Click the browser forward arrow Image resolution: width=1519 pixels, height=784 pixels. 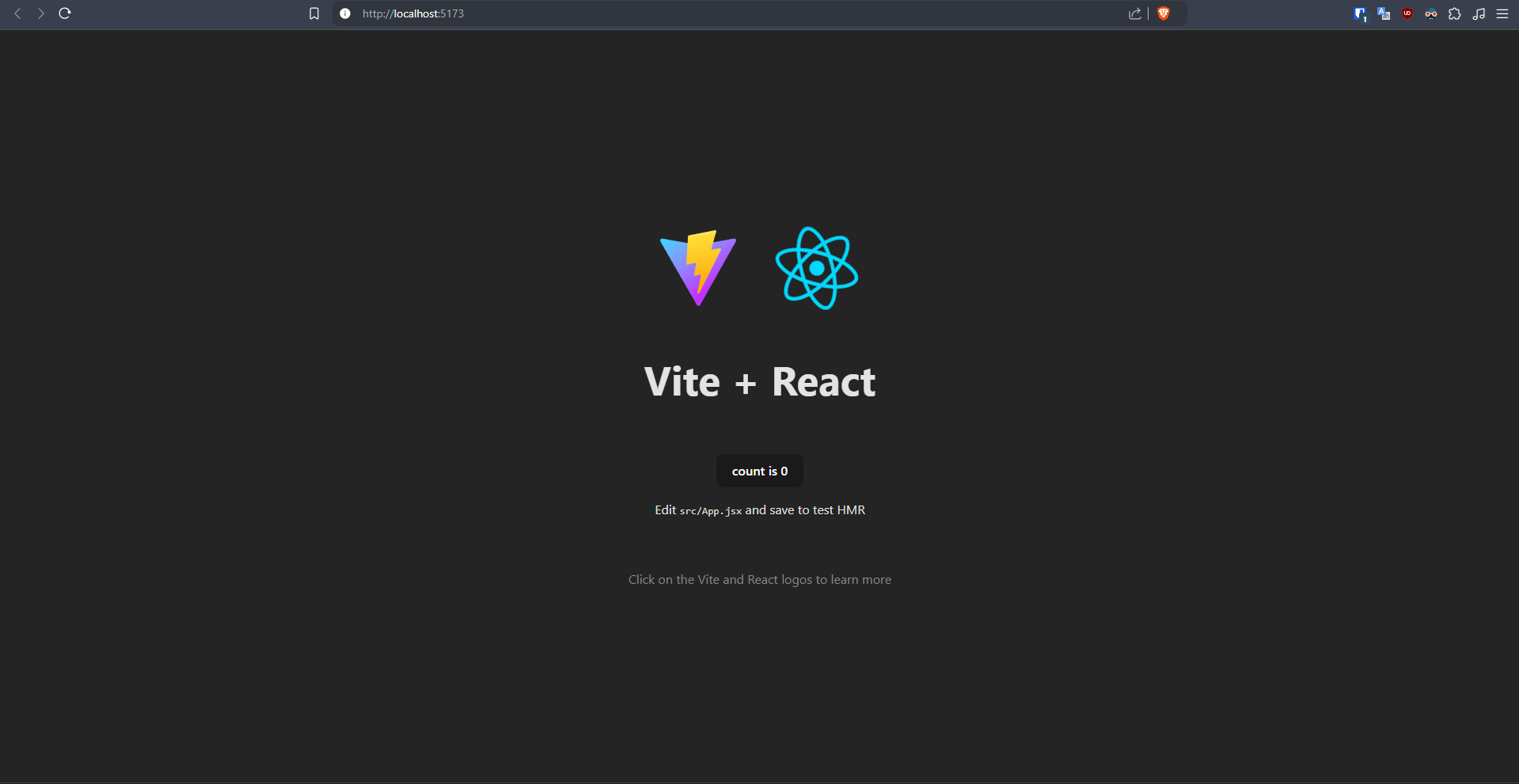[x=40, y=13]
